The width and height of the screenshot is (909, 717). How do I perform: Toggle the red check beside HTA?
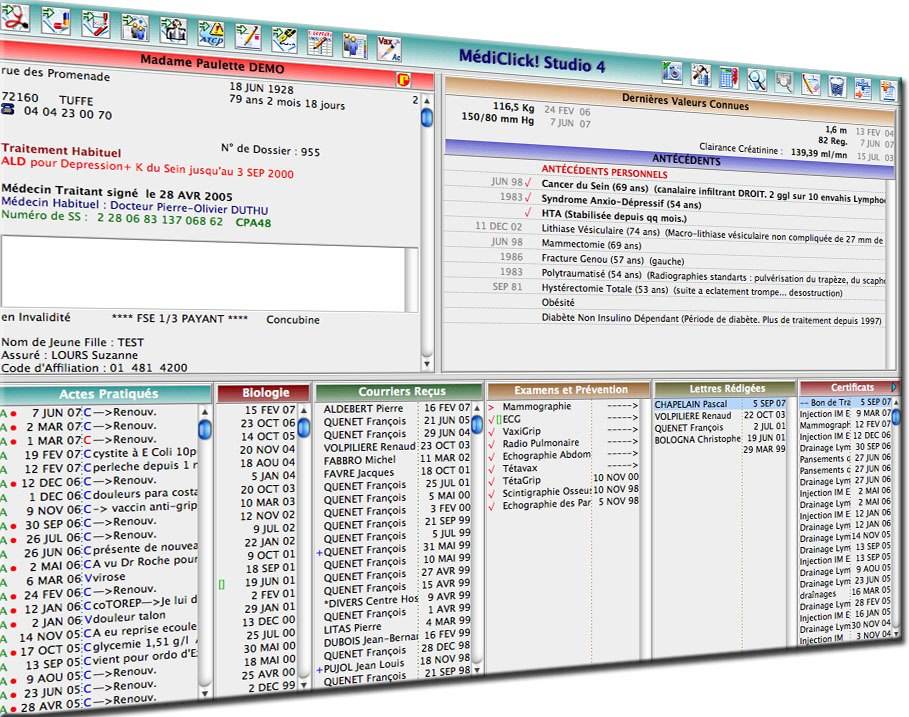(x=528, y=212)
